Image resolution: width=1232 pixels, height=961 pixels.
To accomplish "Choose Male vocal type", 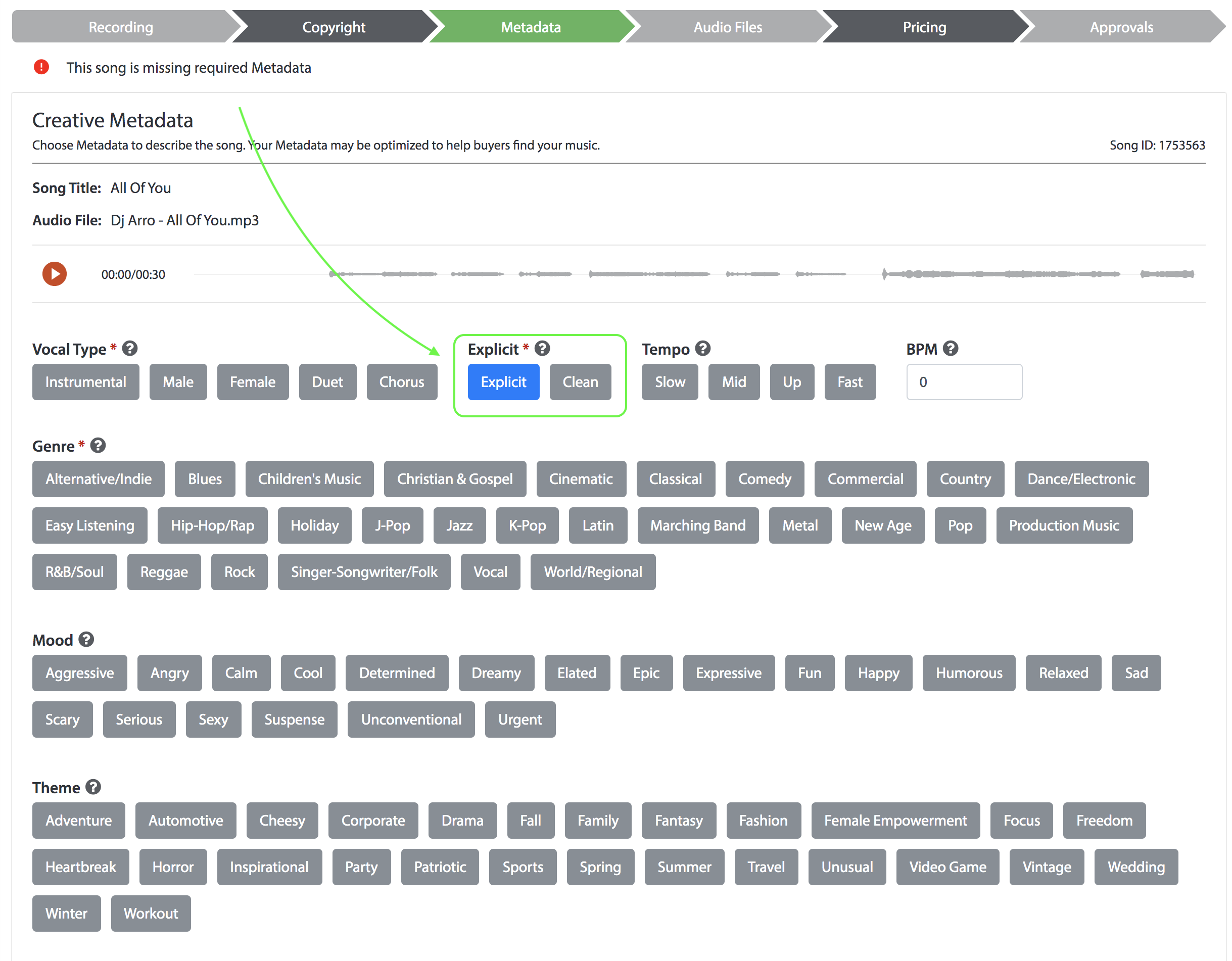I will (x=178, y=382).
